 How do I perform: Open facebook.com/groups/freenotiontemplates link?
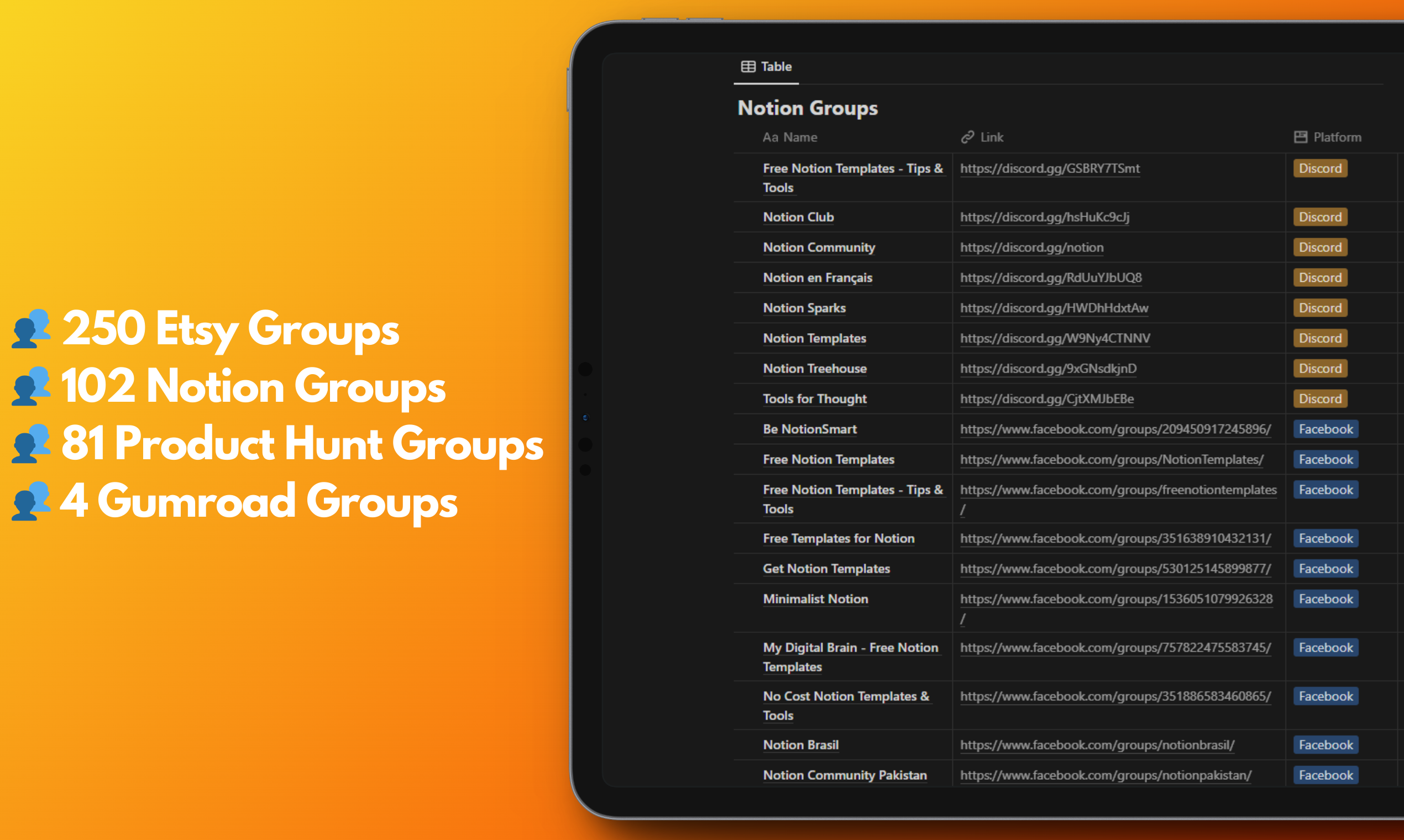[x=1118, y=499]
